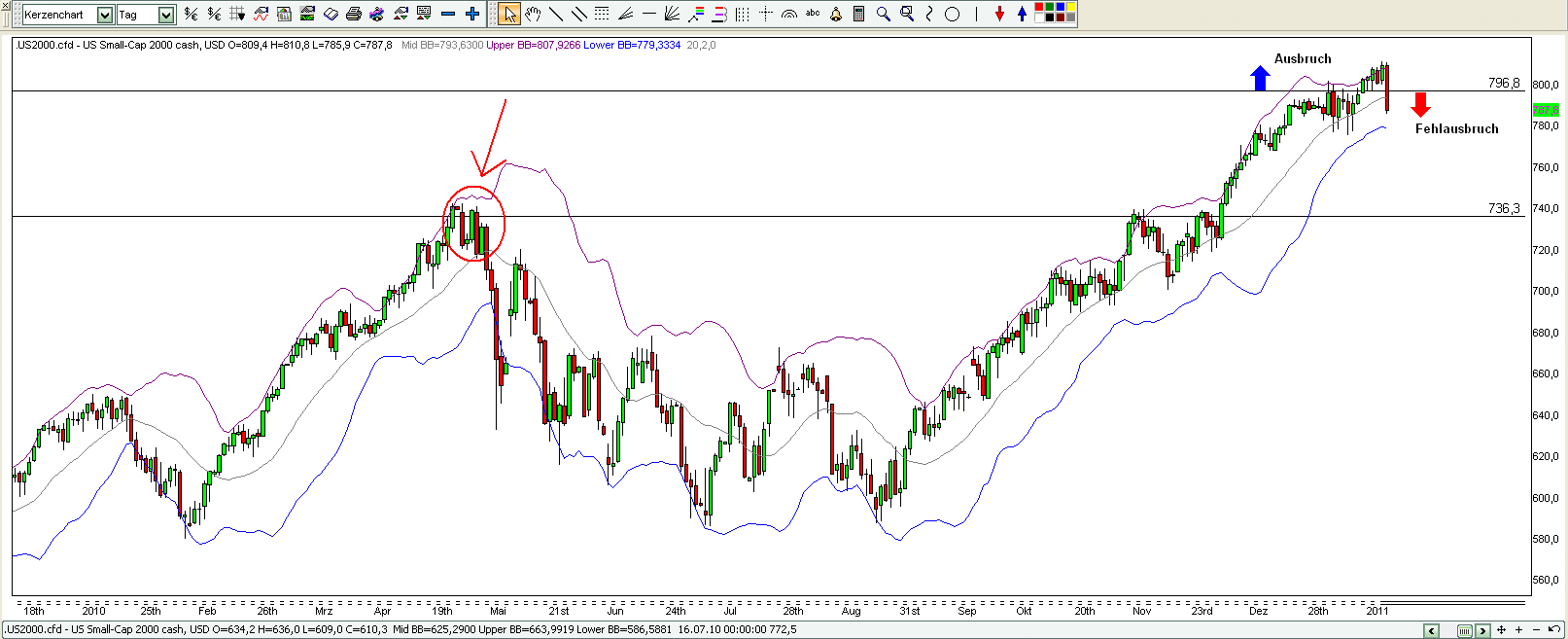The width and height of the screenshot is (1568, 639).
Task: Click the first $/€ currency icon
Action: point(191,14)
